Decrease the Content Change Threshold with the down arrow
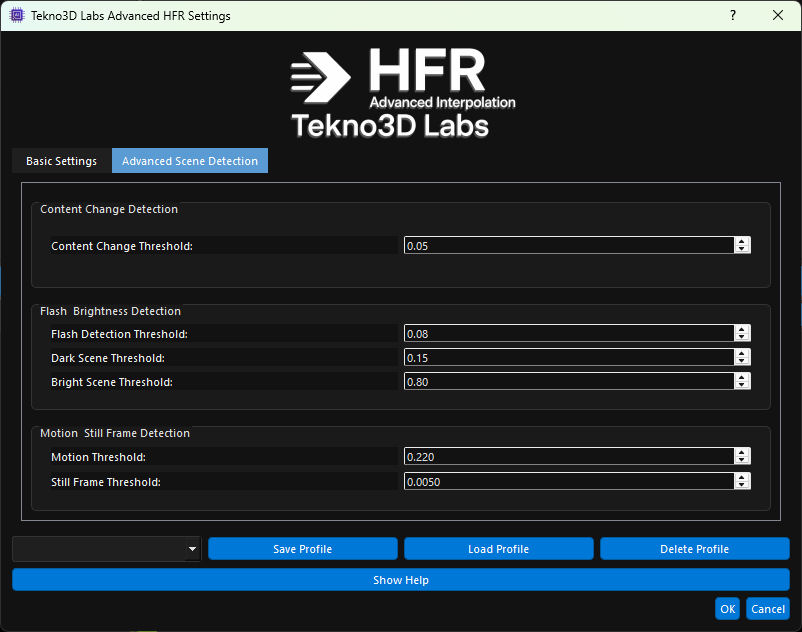This screenshot has height=632, width=802. [742, 249]
